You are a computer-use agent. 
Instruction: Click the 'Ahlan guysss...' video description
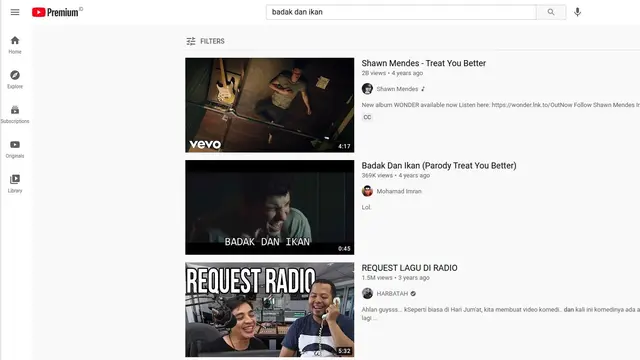coord(500,313)
